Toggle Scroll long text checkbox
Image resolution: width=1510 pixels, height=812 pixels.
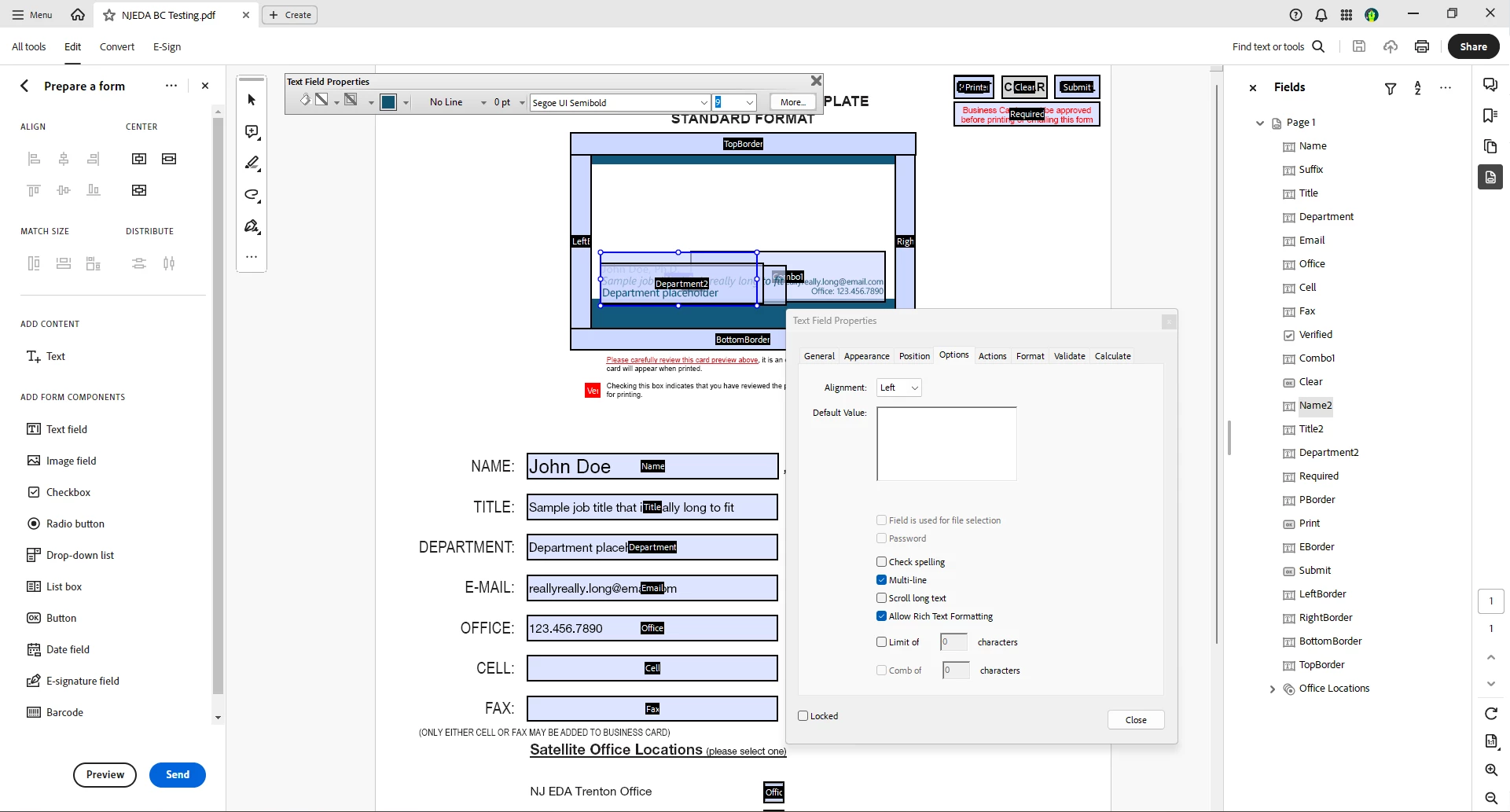click(882, 598)
